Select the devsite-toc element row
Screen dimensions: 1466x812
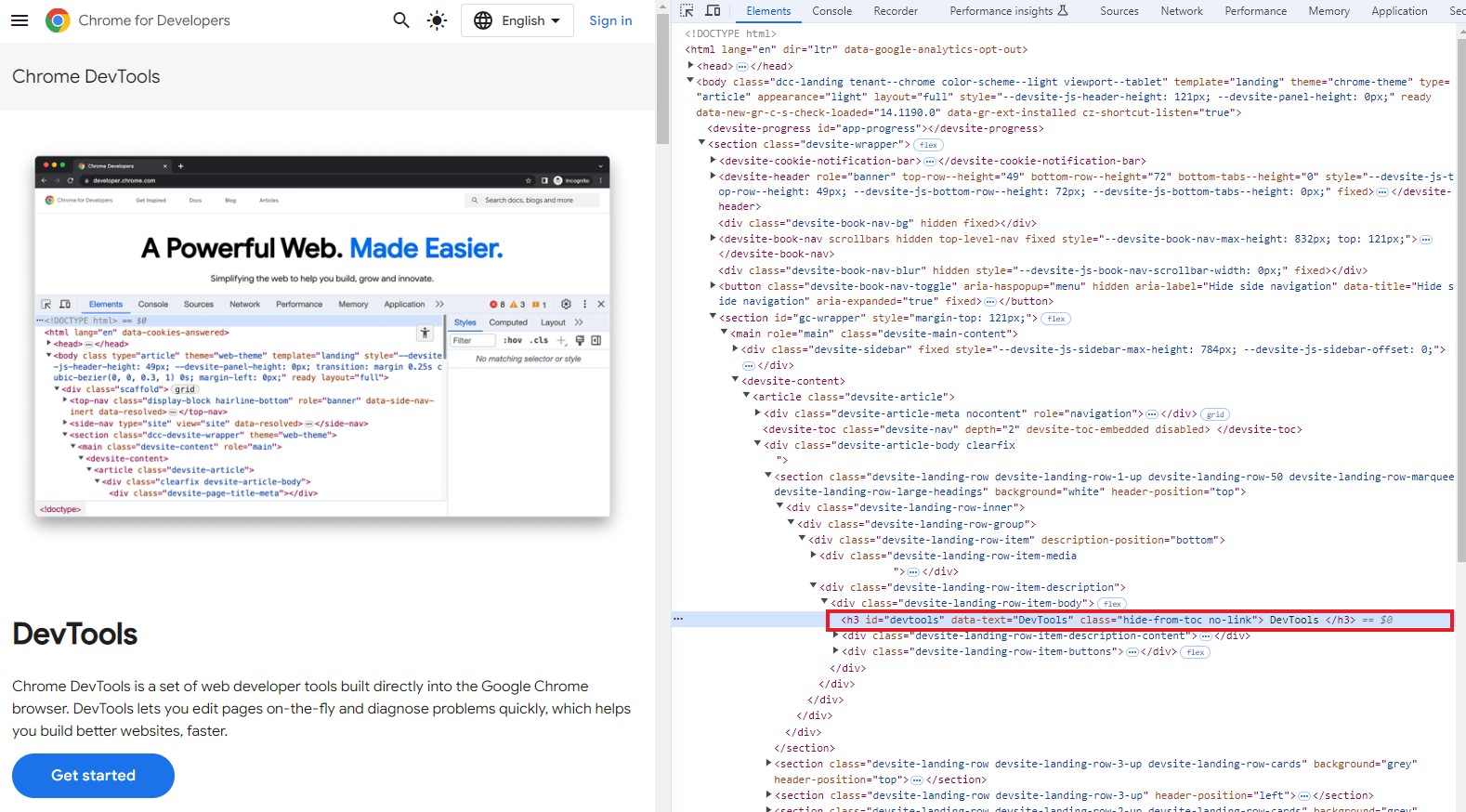[1031, 429]
